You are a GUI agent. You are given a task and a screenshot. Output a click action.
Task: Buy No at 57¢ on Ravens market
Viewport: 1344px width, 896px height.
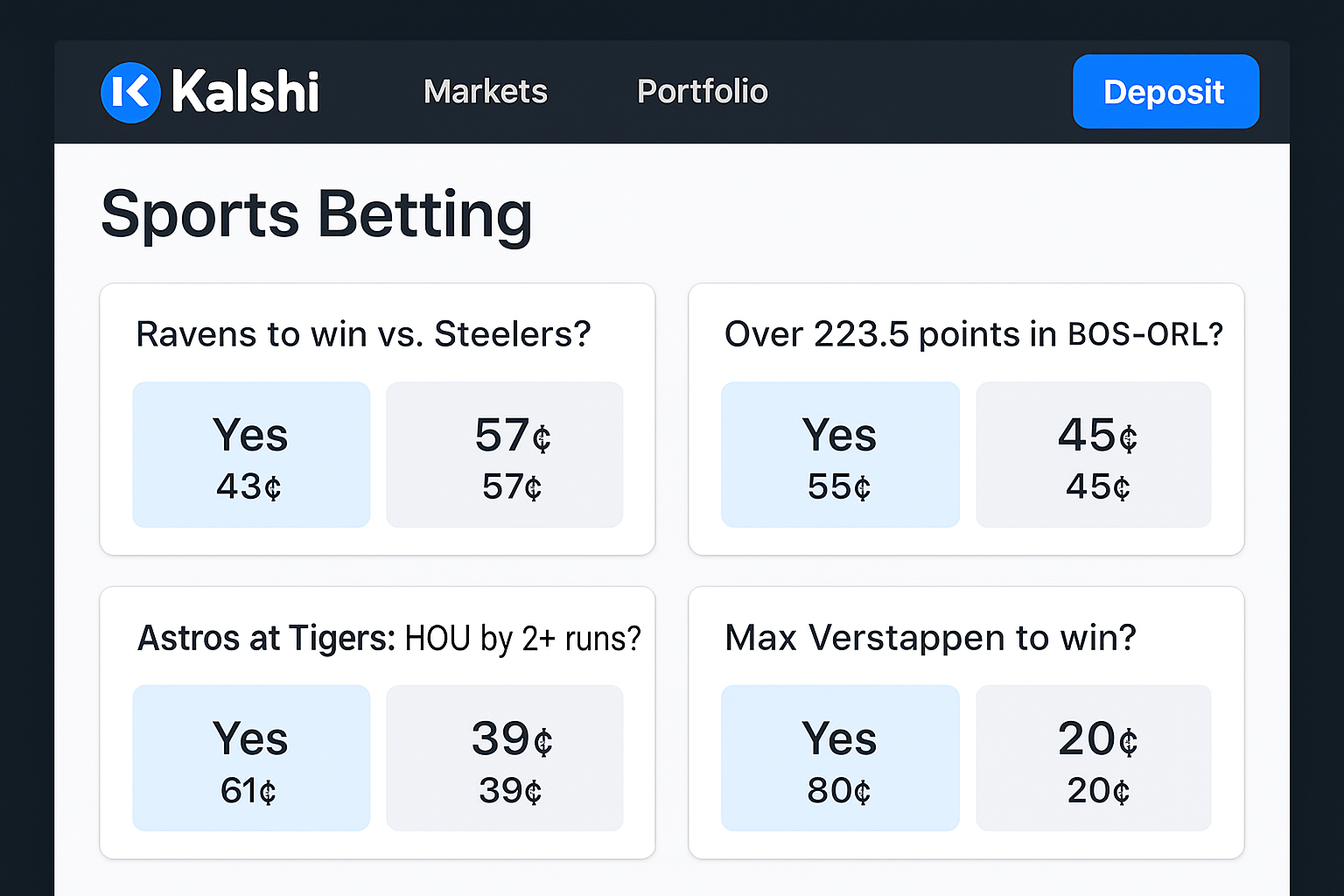[504, 454]
